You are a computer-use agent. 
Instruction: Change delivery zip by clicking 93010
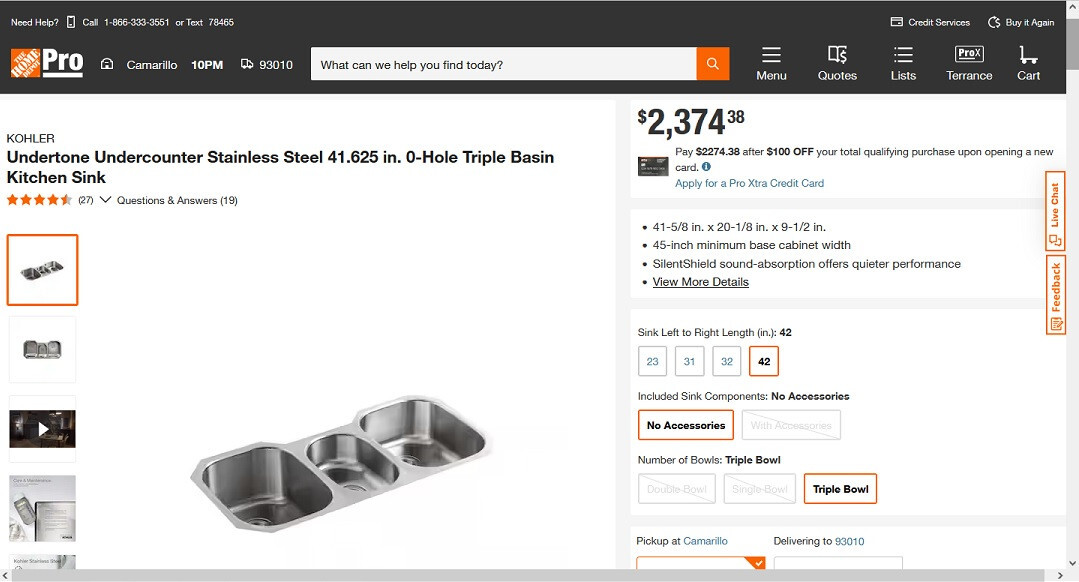point(849,541)
